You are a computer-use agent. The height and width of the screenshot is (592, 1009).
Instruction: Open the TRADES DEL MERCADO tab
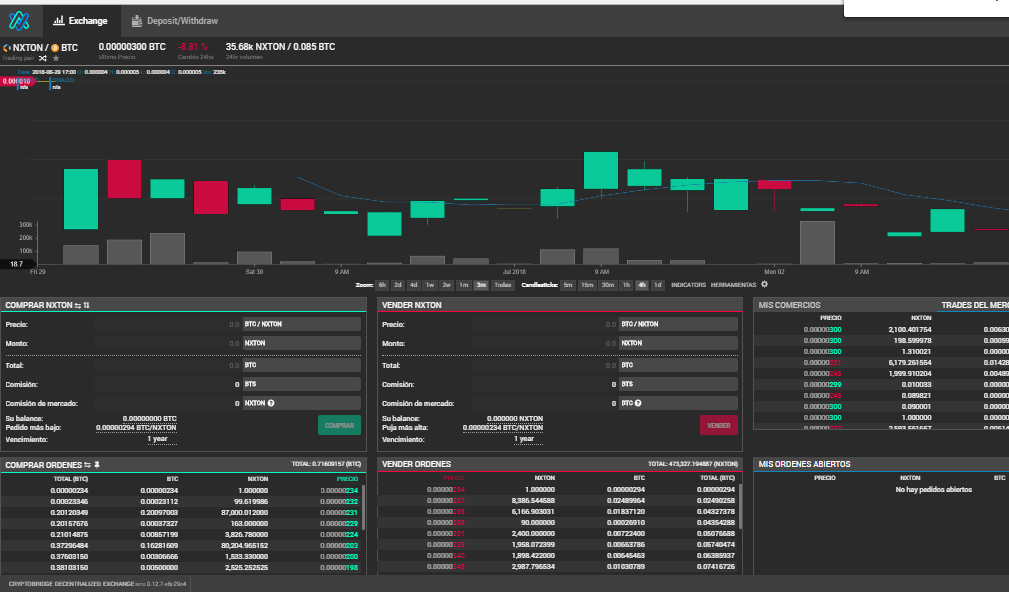pyautogui.click(x=975, y=305)
